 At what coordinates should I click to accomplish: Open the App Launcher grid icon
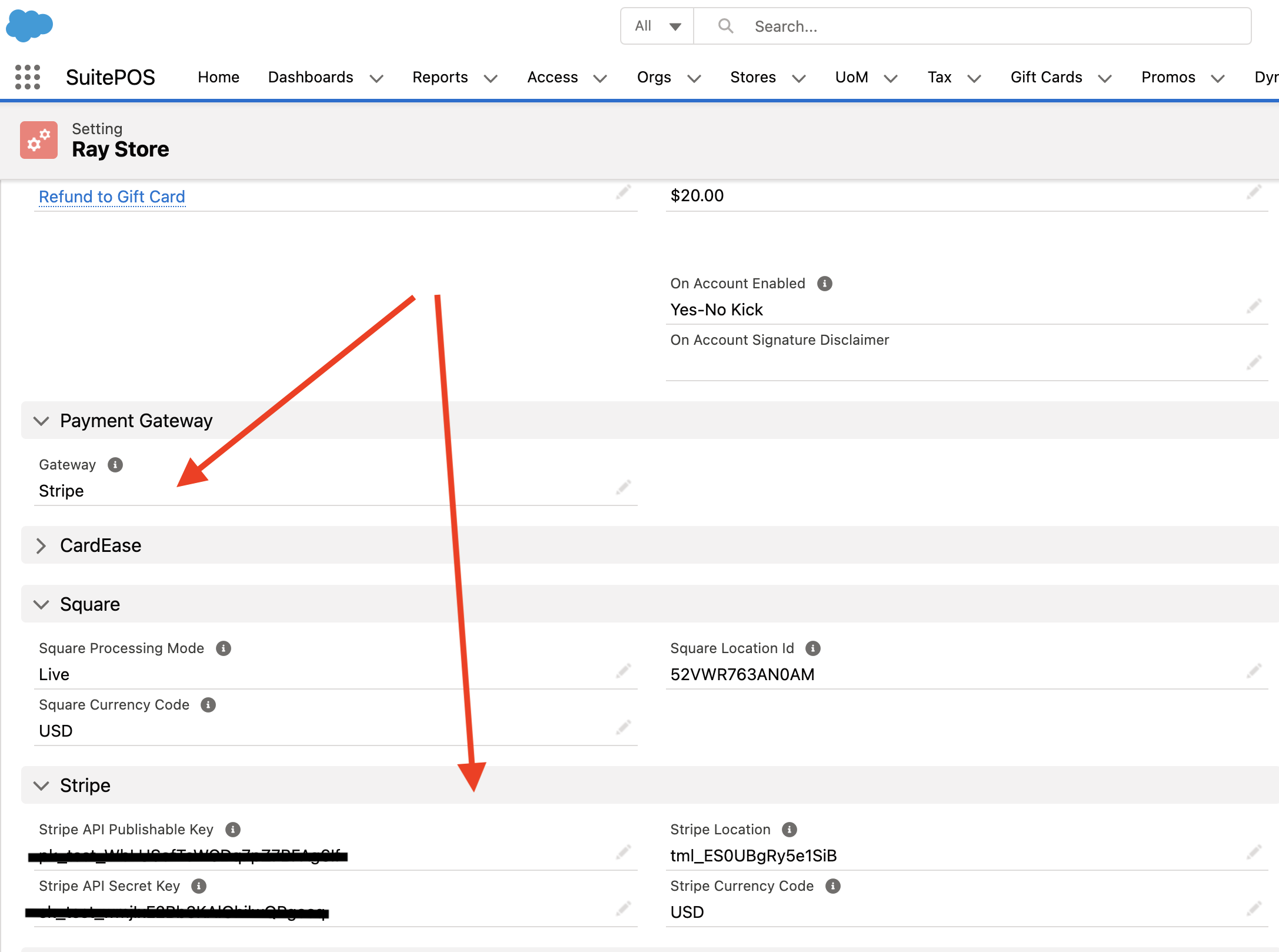[x=28, y=77]
